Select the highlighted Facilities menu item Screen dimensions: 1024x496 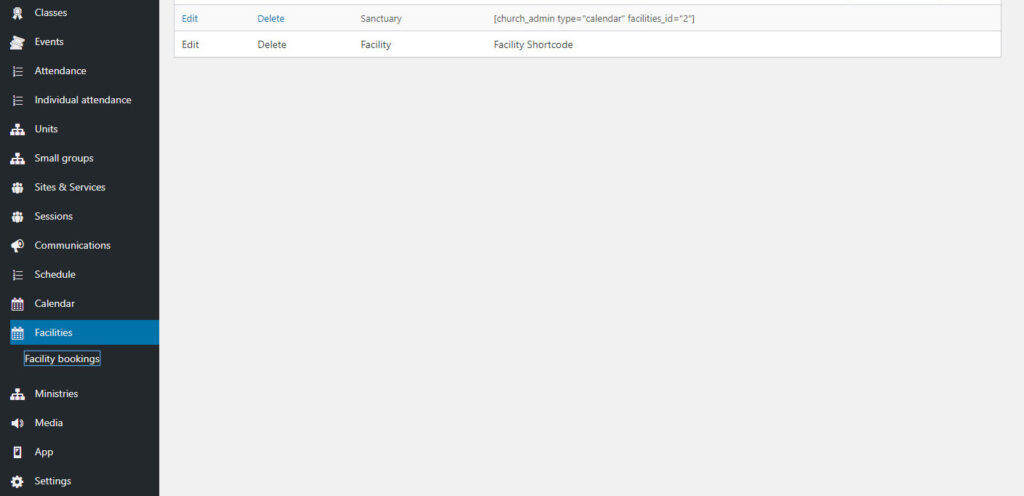tap(53, 333)
